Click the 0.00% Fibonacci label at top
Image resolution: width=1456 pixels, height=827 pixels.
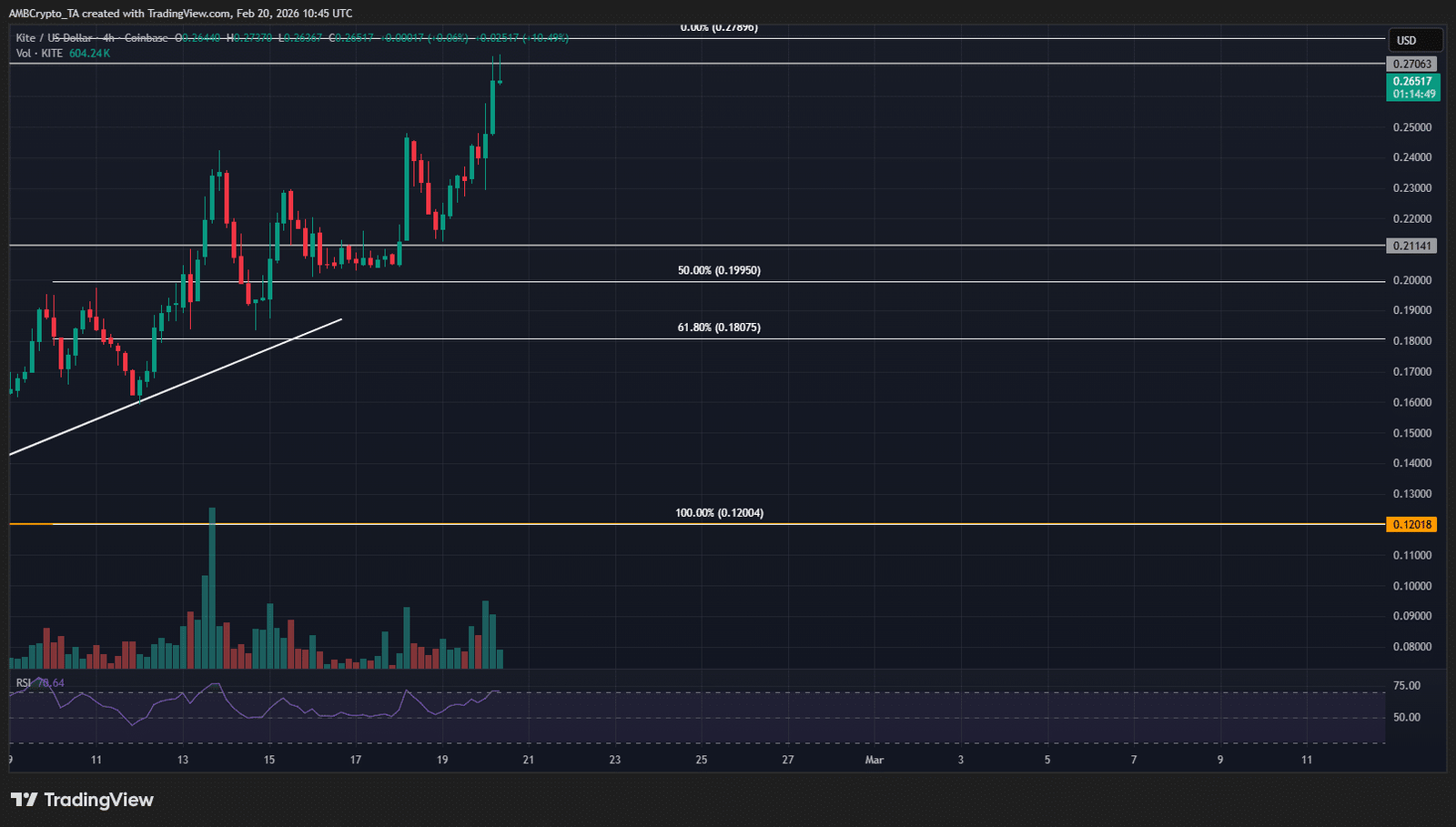point(719,28)
